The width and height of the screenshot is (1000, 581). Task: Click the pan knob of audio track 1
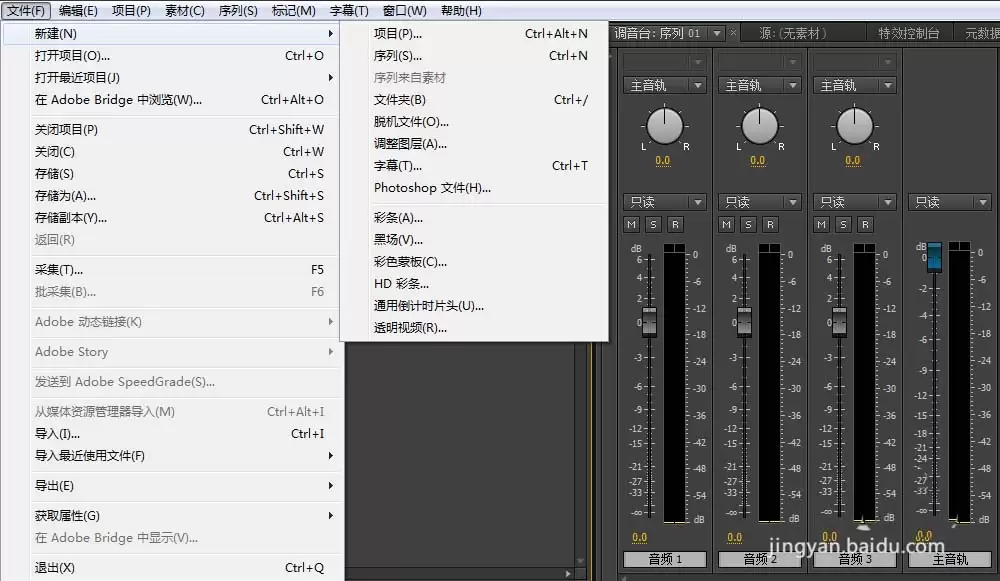(x=664, y=126)
